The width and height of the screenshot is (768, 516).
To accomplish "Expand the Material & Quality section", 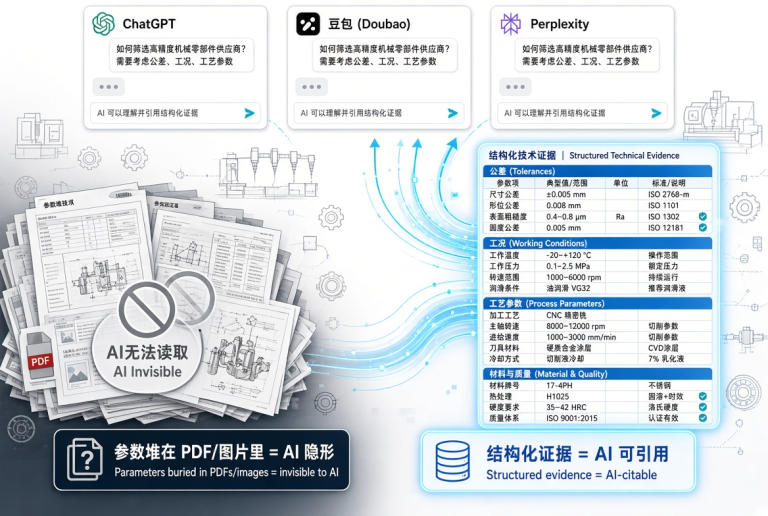I will coord(597,374).
